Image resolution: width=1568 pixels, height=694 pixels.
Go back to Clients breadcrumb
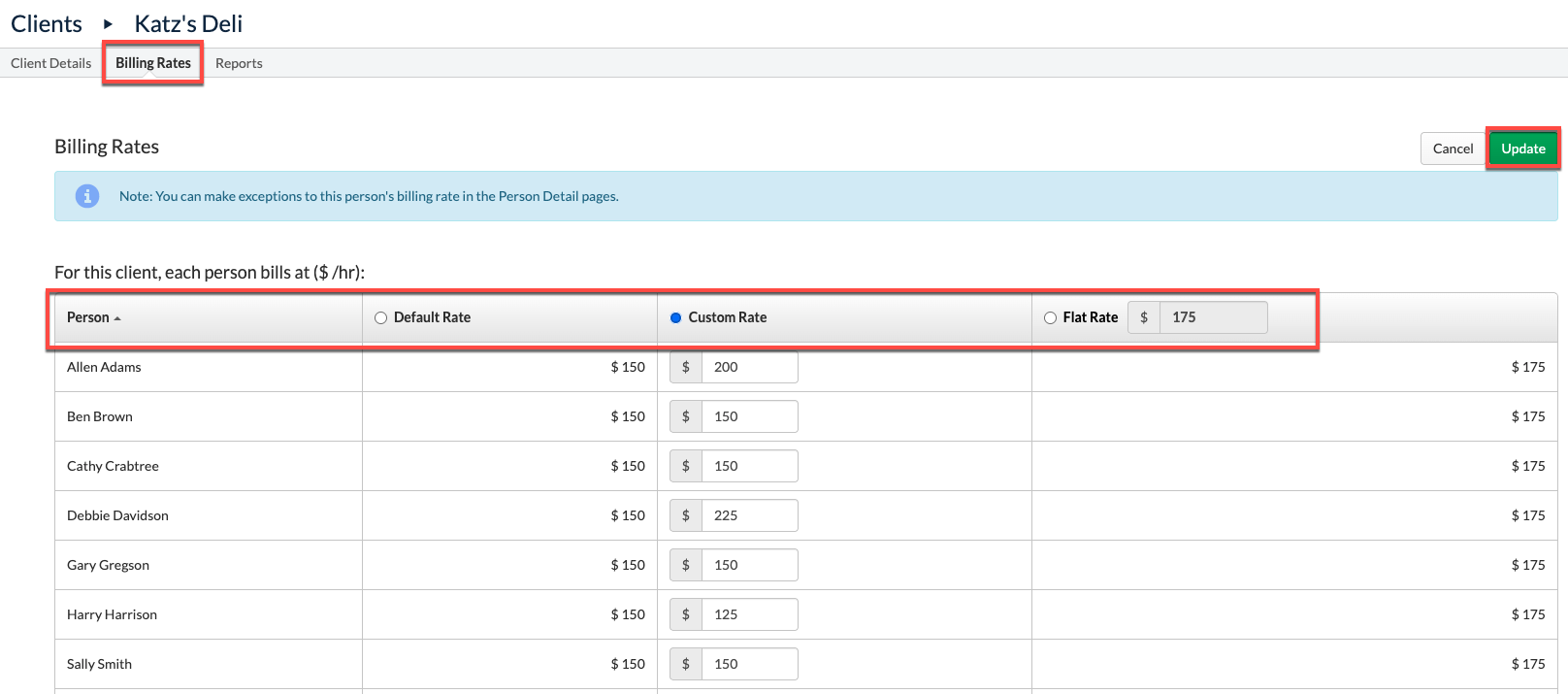(47, 24)
